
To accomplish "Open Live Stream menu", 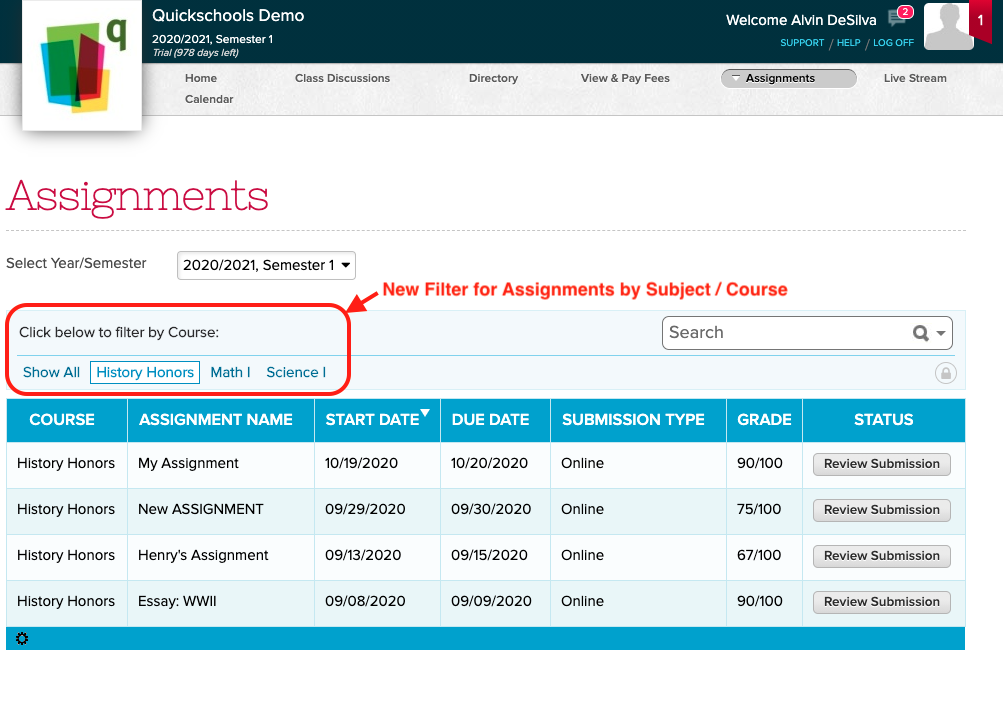I will point(915,78).
